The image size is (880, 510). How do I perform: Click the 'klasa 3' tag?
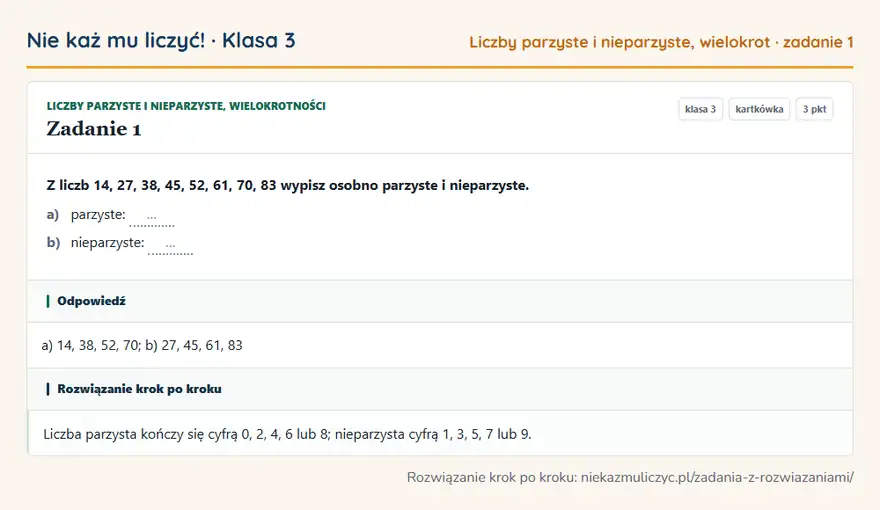click(x=700, y=109)
